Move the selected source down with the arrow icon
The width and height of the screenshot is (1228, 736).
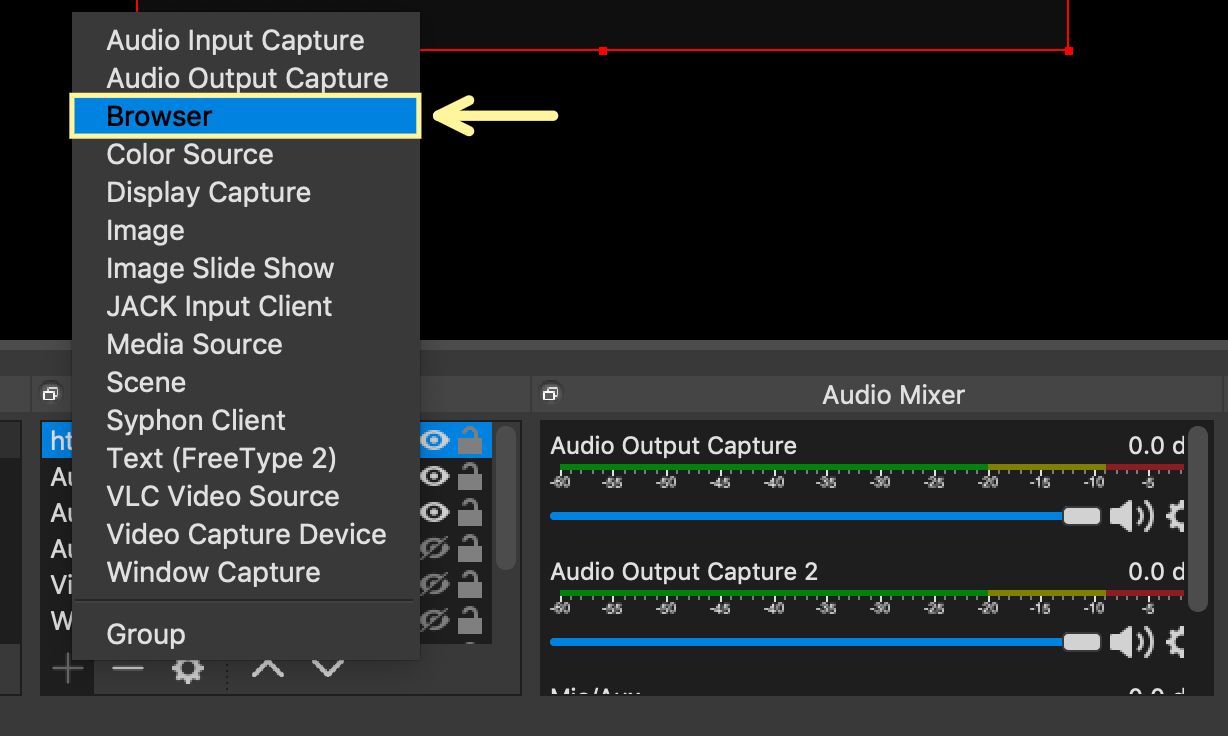[x=327, y=669]
